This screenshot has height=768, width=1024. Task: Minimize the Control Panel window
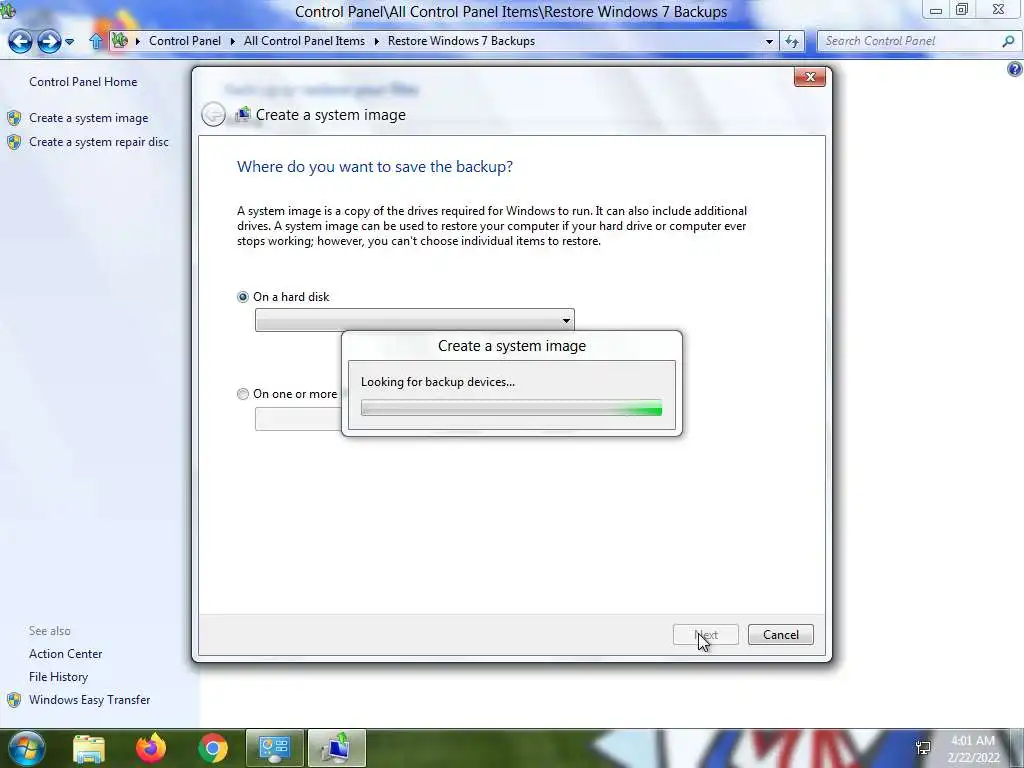pyautogui.click(x=936, y=10)
